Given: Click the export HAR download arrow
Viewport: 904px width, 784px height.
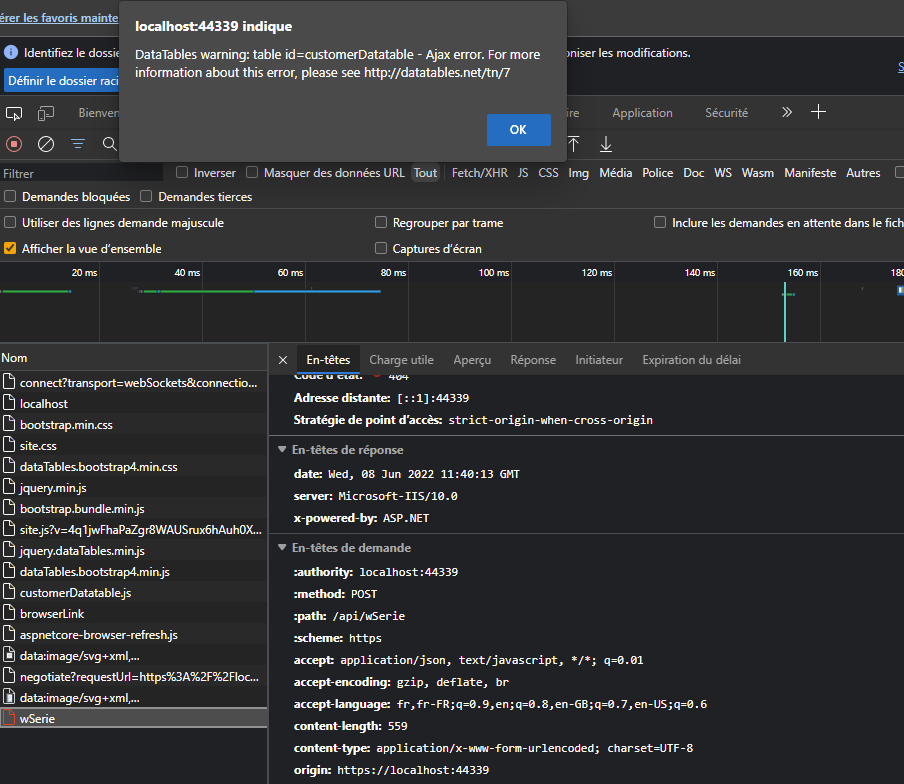Looking at the screenshot, I should (605, 144).
